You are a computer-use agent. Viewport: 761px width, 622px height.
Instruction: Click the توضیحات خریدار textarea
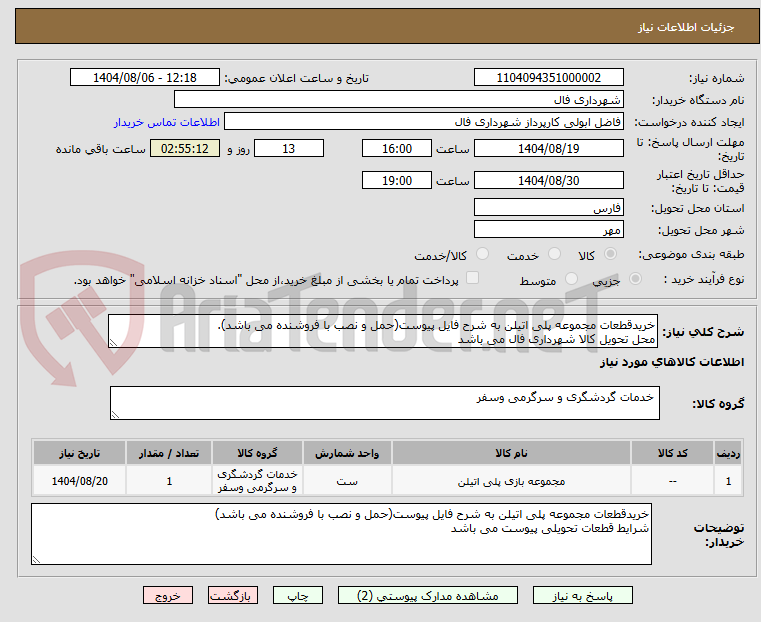(341, 534)
